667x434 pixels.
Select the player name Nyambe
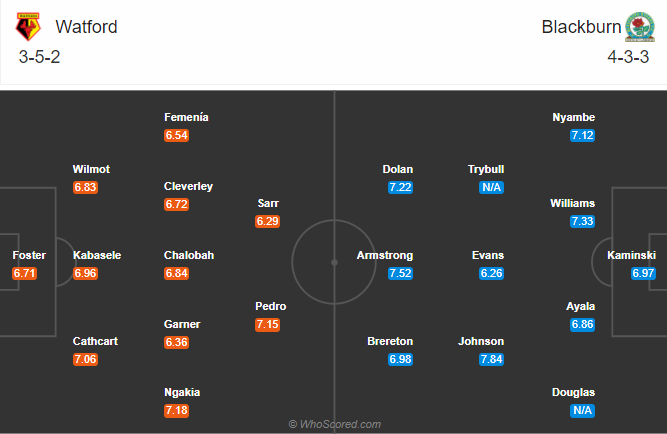(x=574, y=118)
